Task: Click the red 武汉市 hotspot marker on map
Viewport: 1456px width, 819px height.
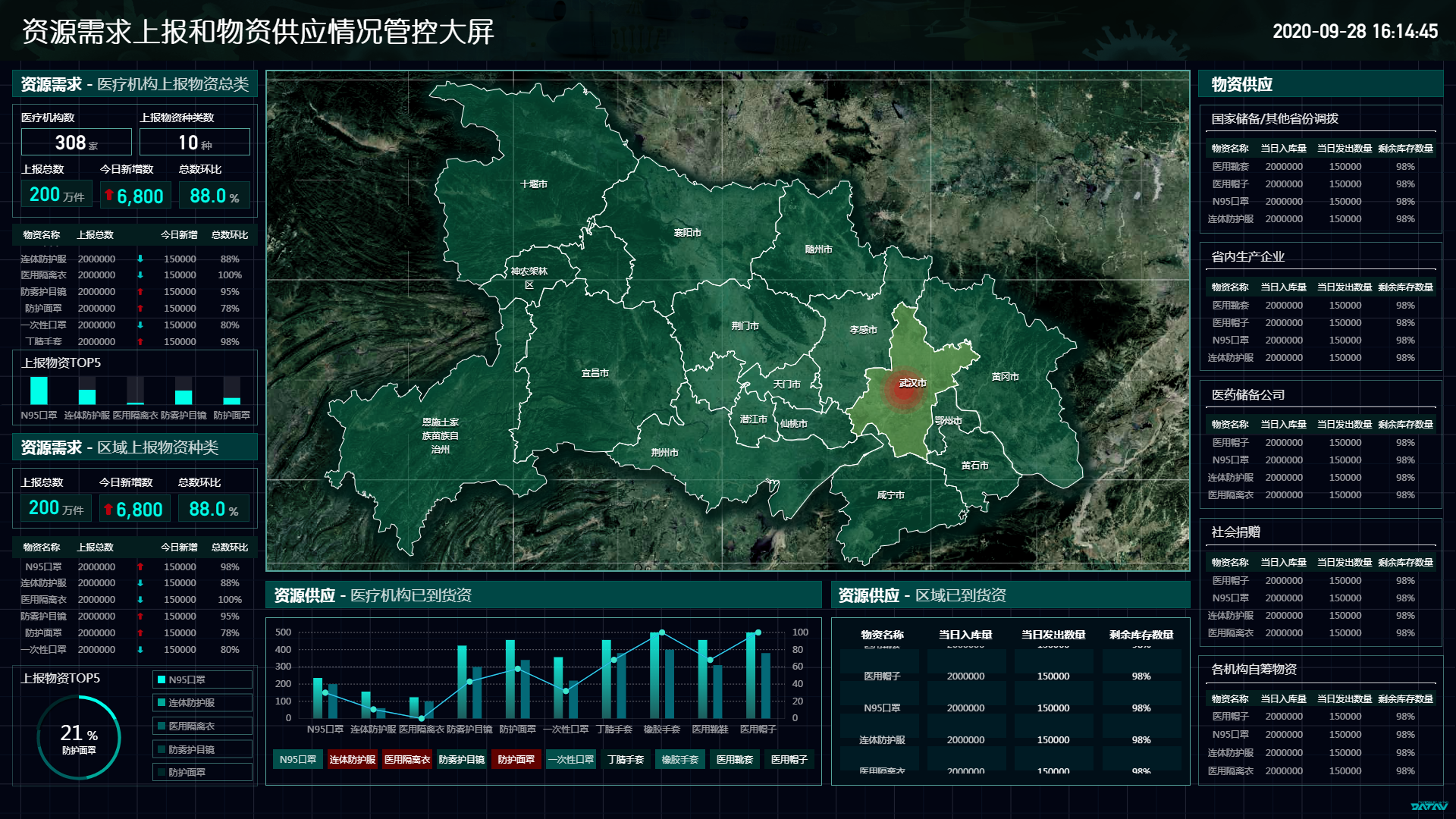Action: (903, 390)
